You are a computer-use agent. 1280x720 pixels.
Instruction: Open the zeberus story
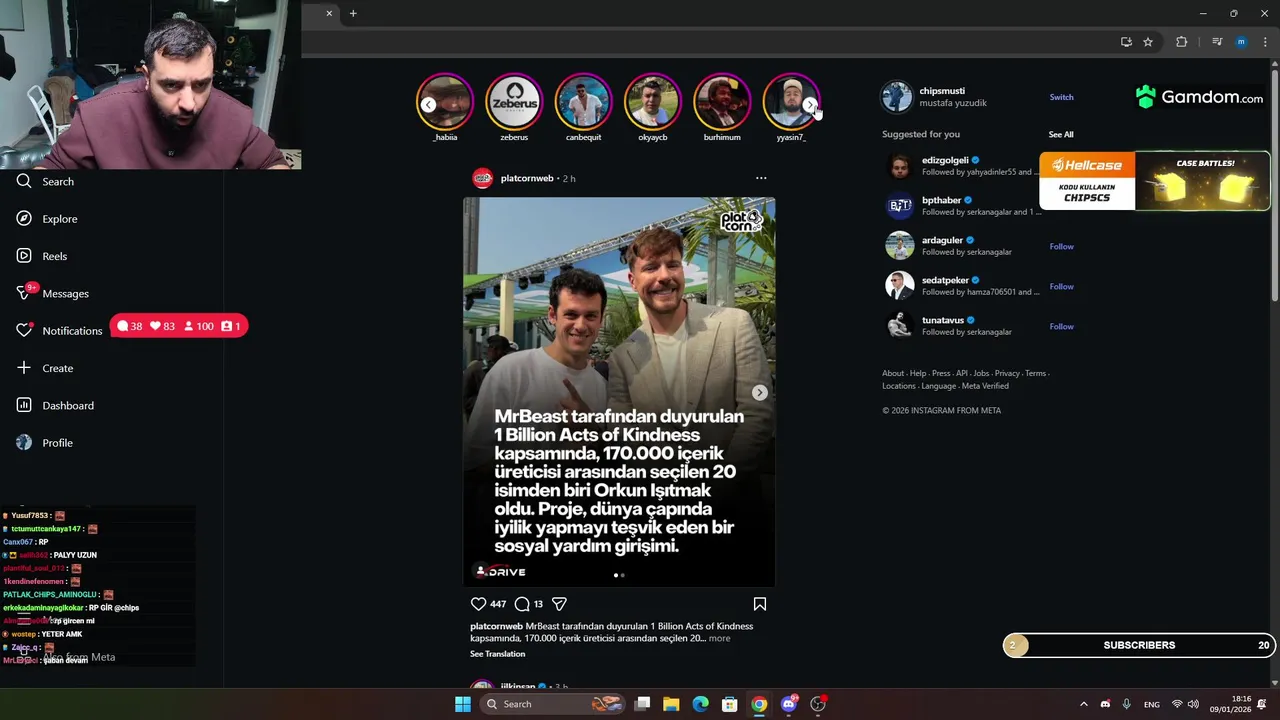click(x=514, y=102)
